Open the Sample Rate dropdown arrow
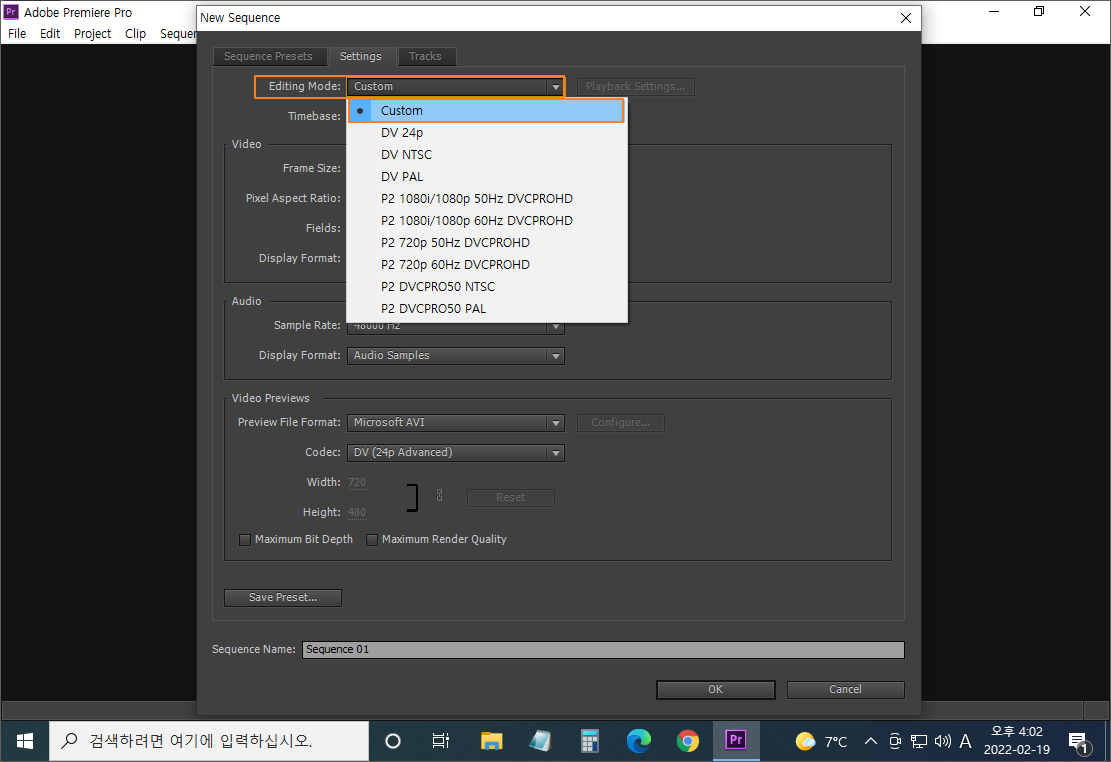The image size is (1111, 762). click(556, 327)
